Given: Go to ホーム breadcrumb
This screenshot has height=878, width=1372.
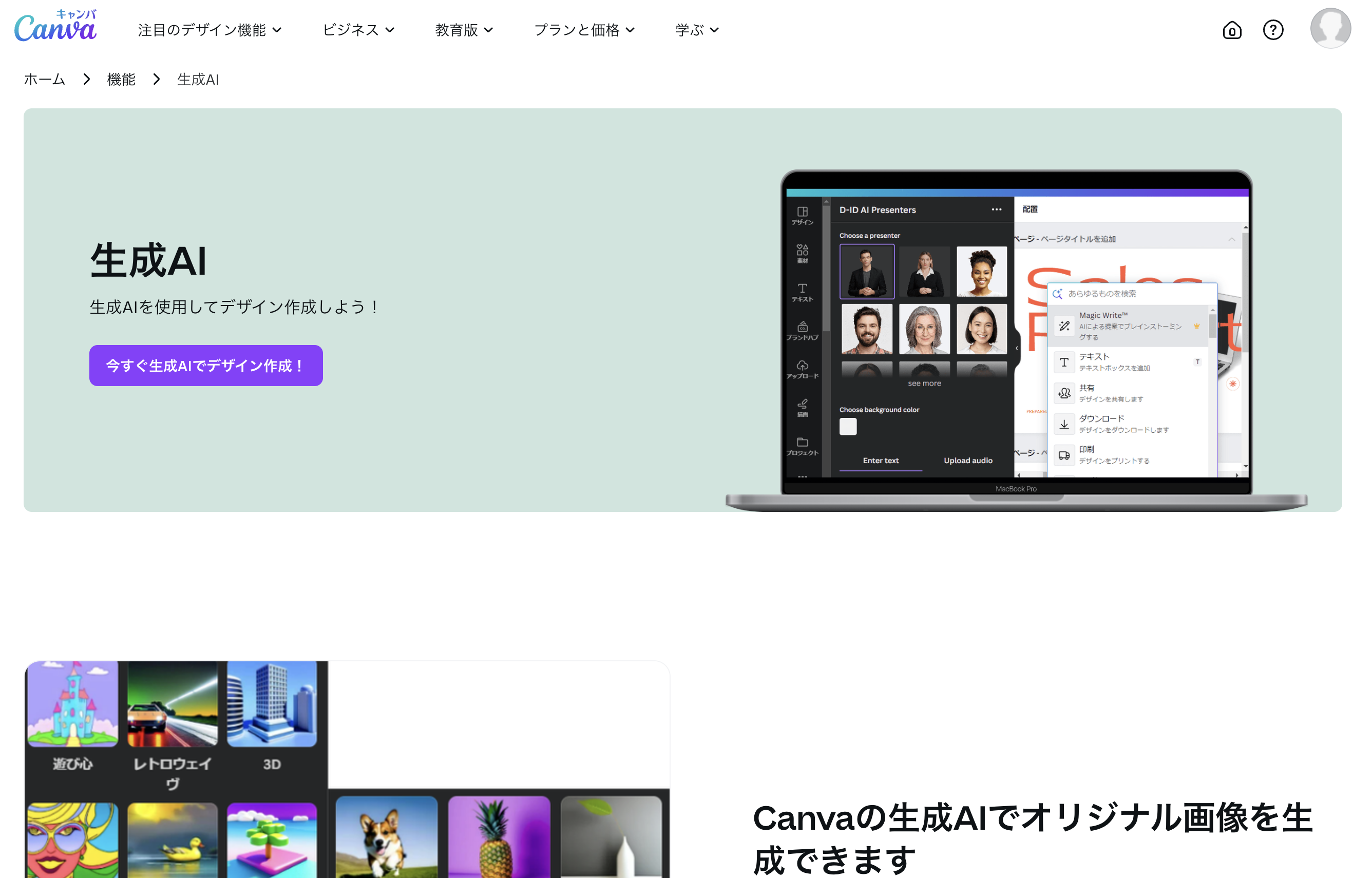Looking at the screenshot, I should pyautogui.click(x=45, y=79).
